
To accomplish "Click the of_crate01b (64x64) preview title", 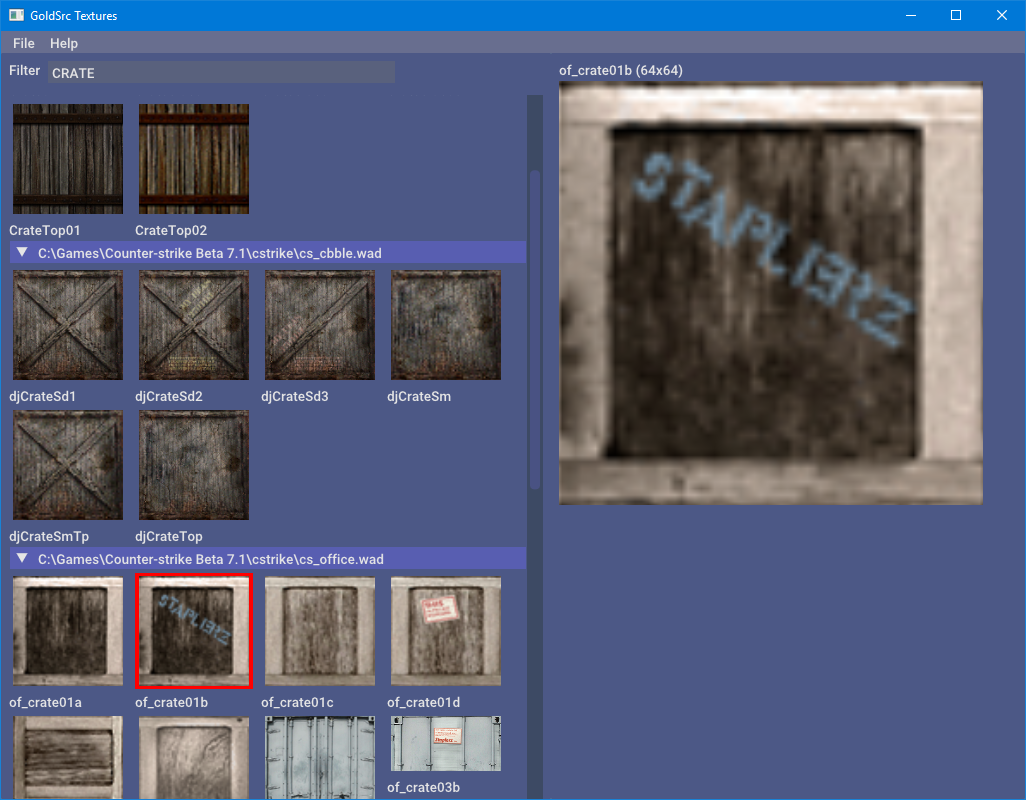I will (x=620, y=70).
